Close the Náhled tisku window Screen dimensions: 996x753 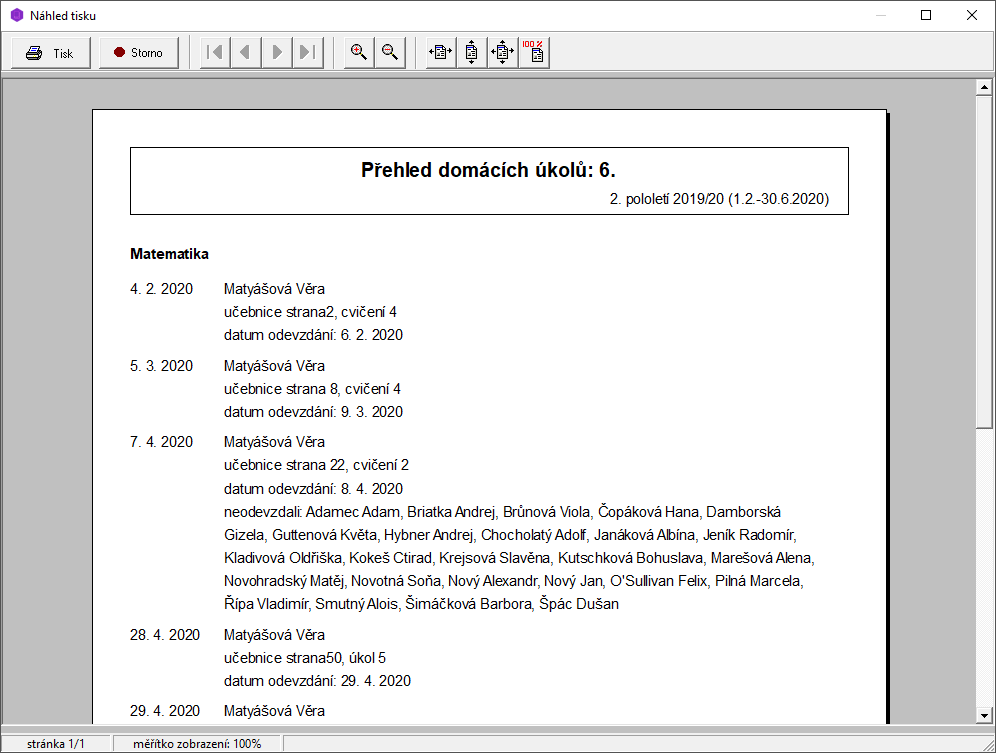[972, 15]
